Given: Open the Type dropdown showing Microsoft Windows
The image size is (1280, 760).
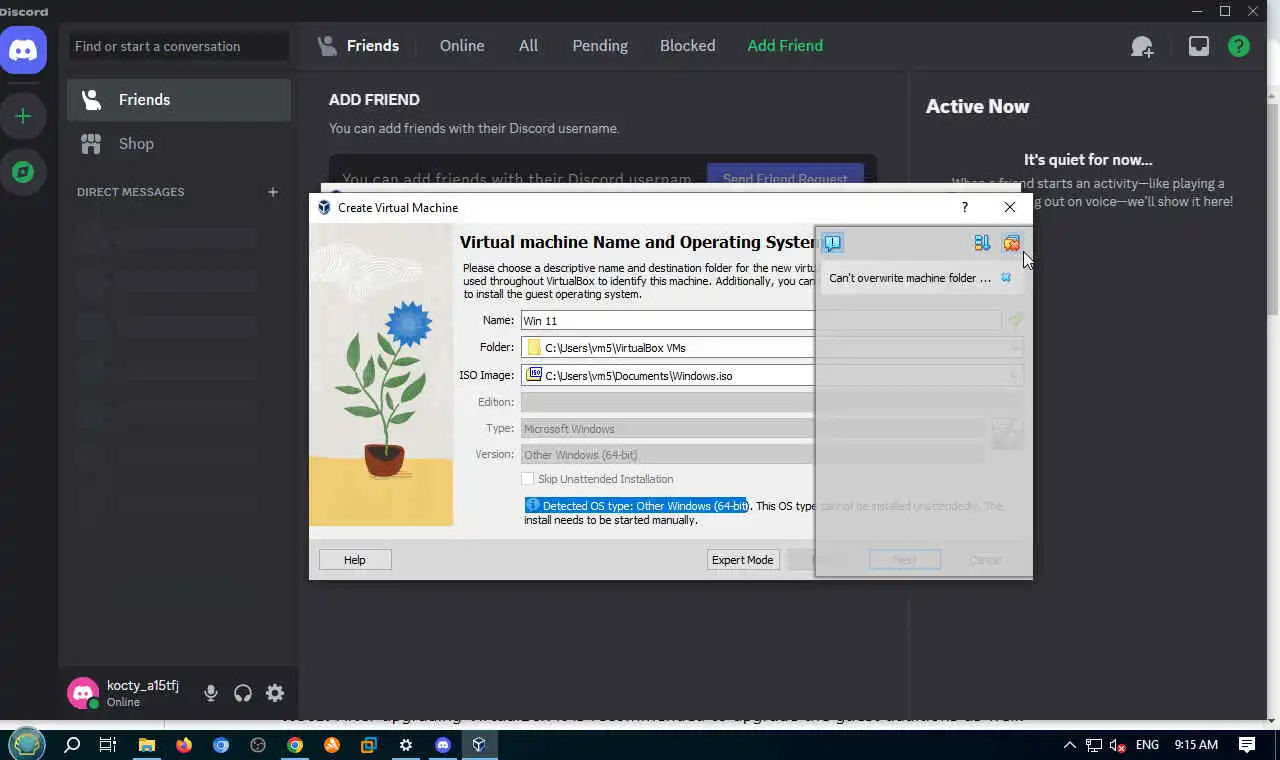Looking at the screenshot, I should (752, 428).
